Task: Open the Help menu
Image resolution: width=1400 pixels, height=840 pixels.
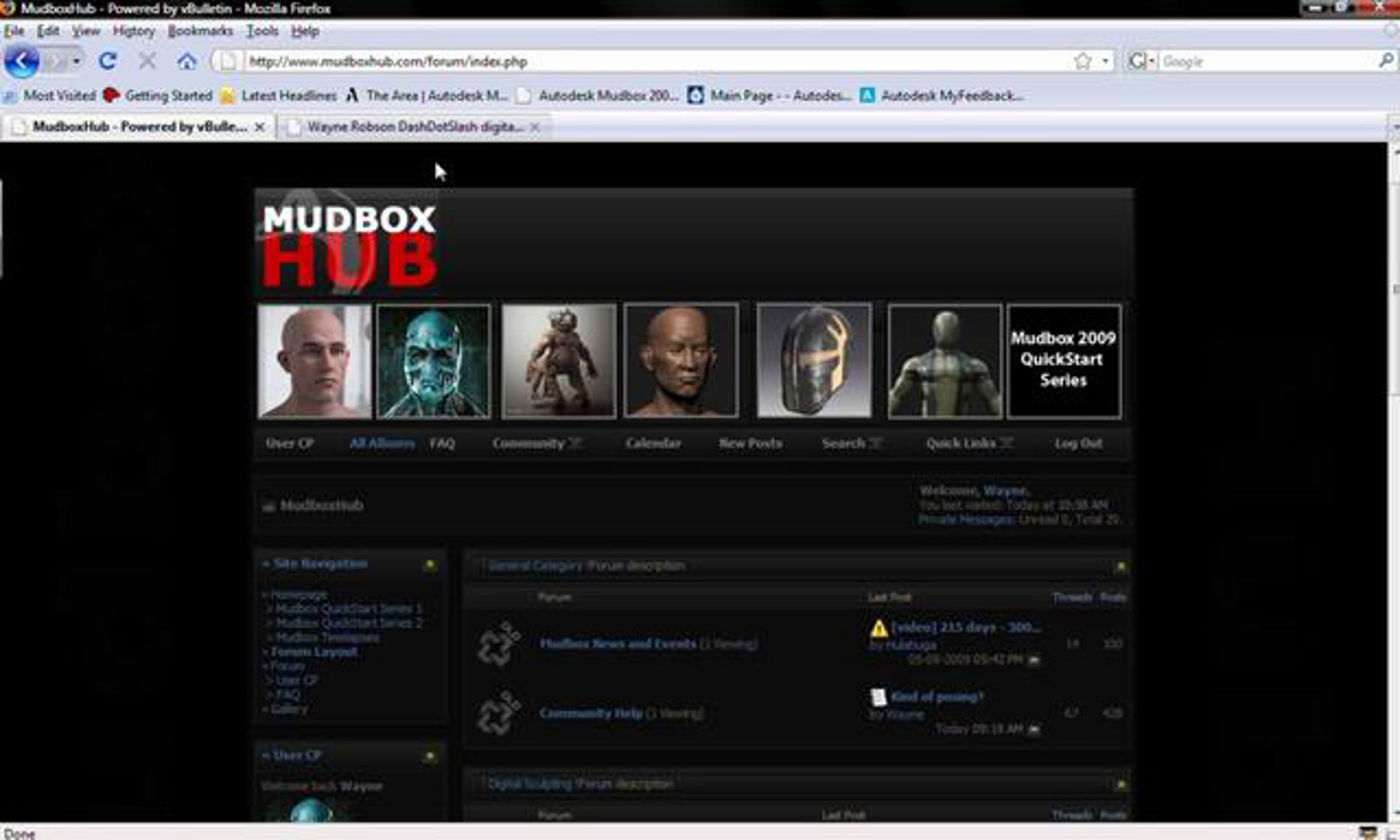Action: click(x=304, y=31)
